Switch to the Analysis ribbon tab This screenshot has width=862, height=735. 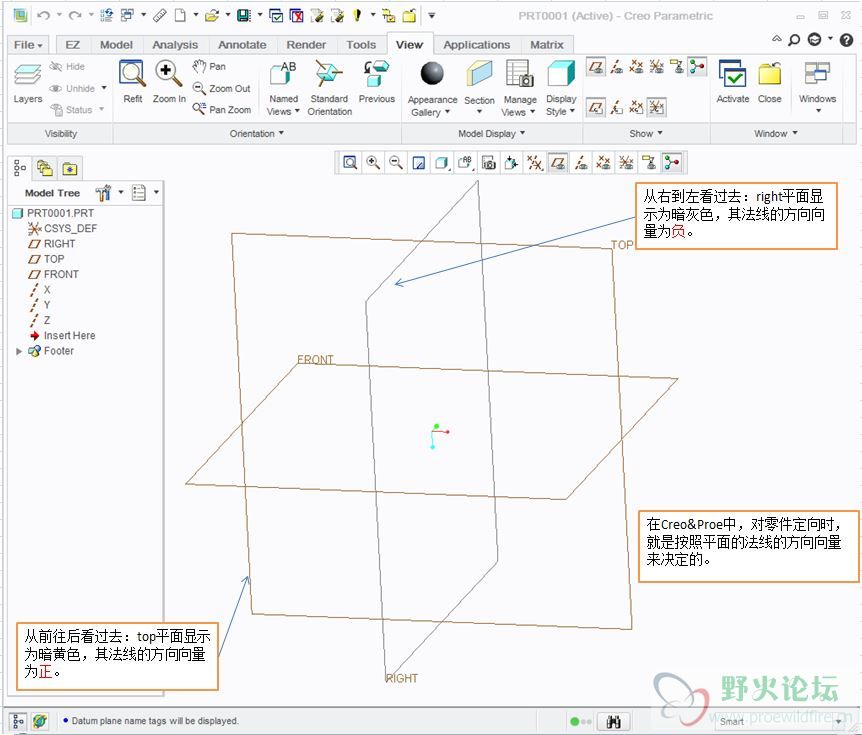[x=175, y=45]
